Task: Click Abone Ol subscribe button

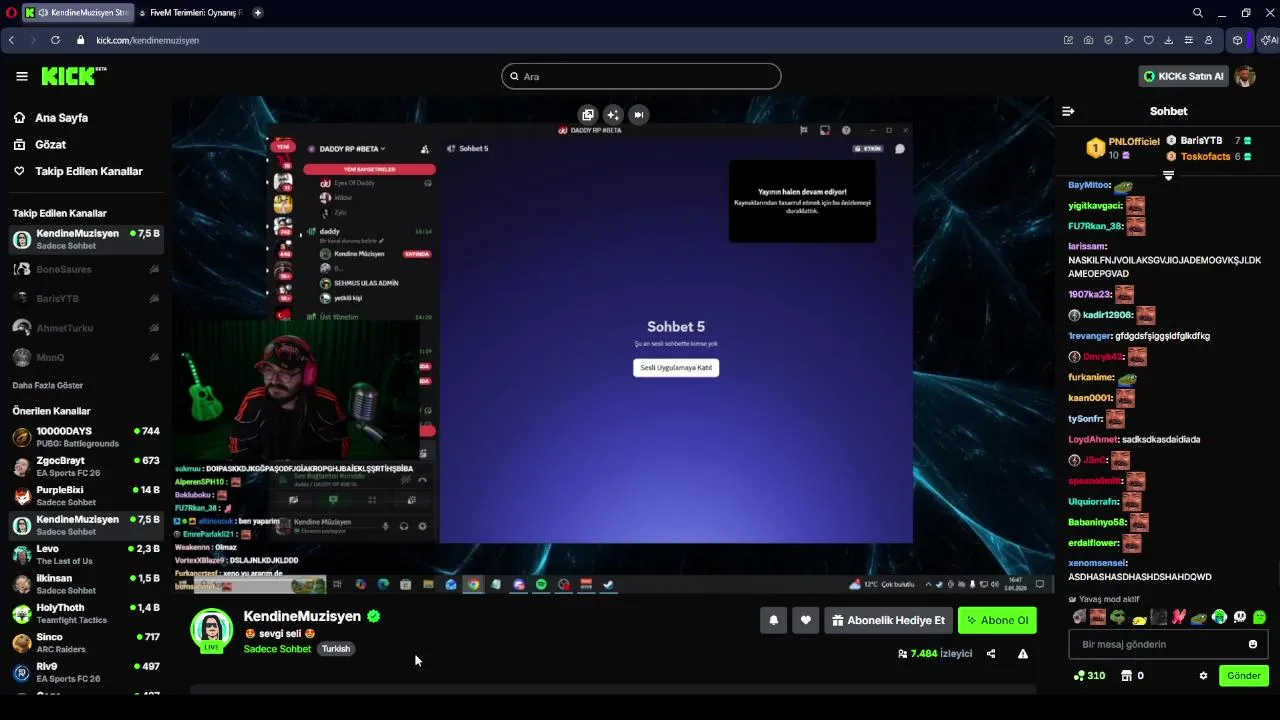Action: pos(997,620)
